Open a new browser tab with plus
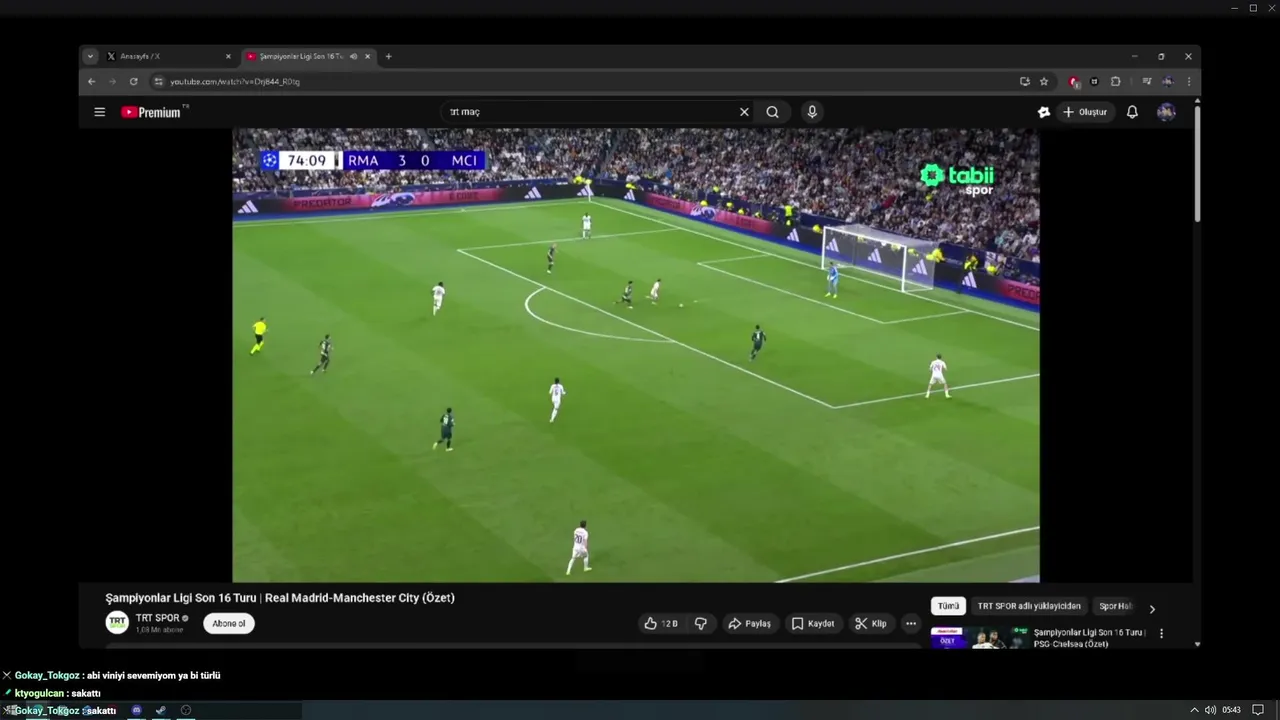 388,56
